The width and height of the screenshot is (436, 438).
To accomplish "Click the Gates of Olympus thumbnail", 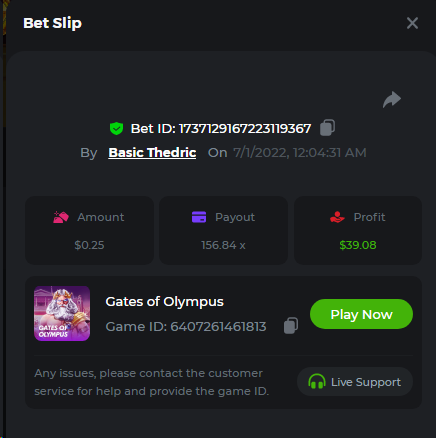I will 62,313.
